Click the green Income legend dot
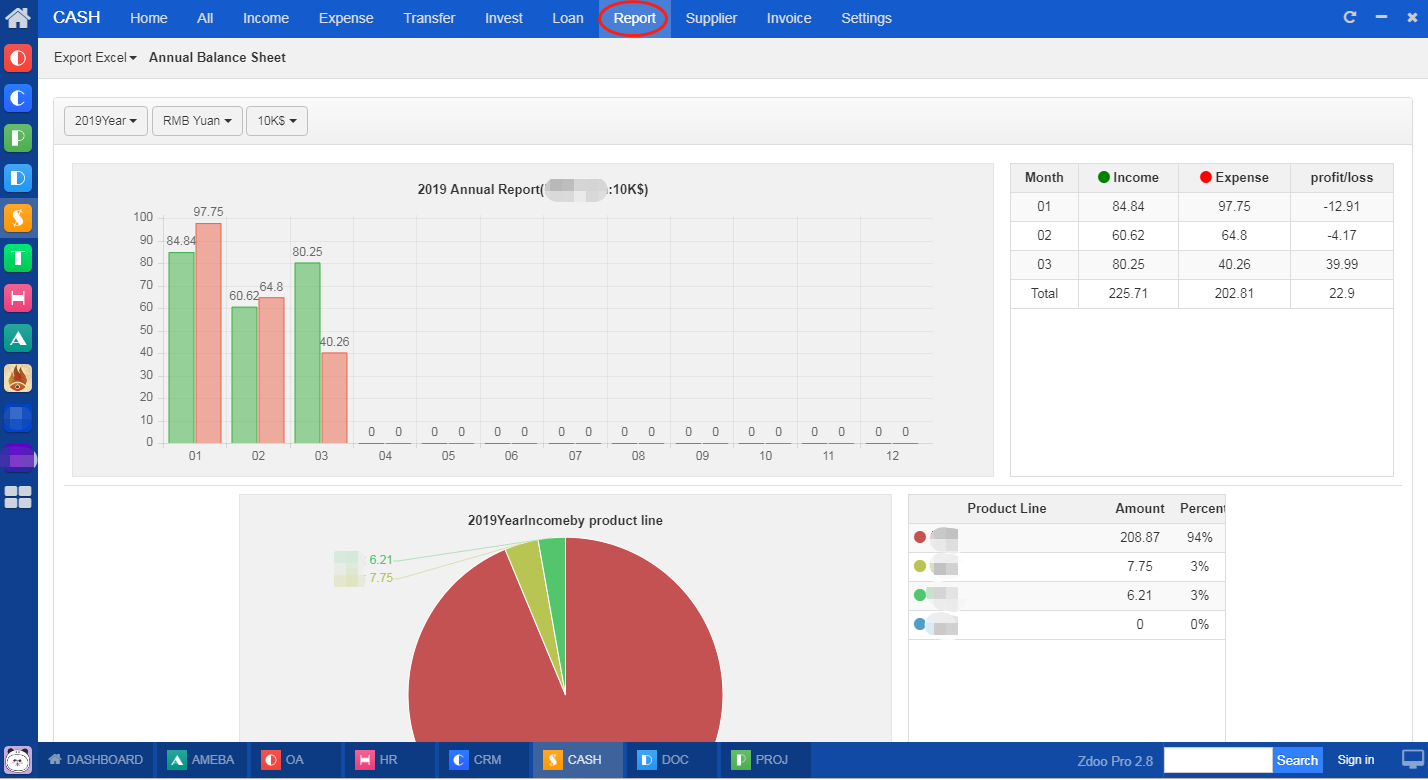The height and width of the screenshot is (780, 1428). pos(1104,177)
